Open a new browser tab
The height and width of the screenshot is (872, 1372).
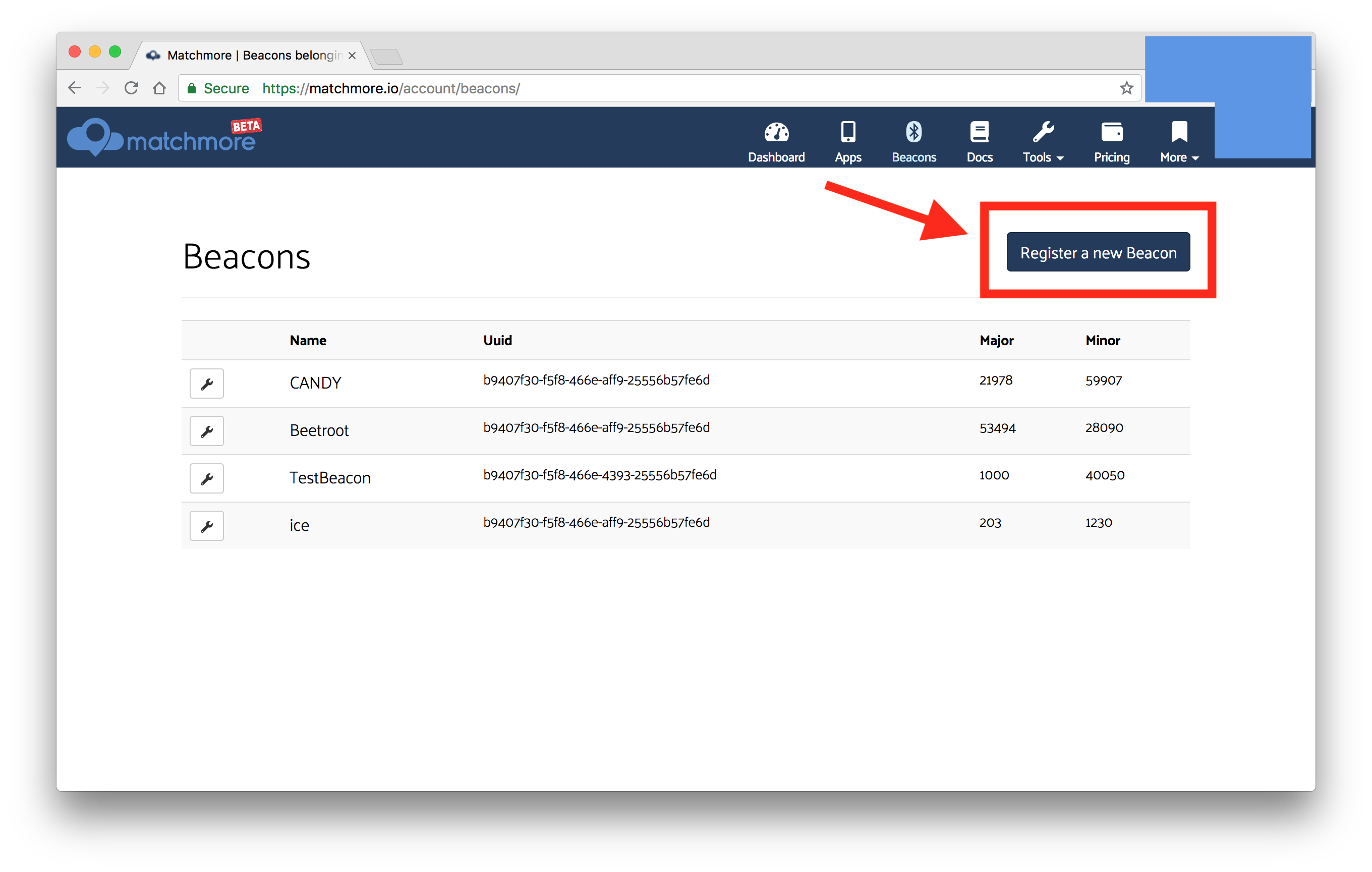click(387, 57)
